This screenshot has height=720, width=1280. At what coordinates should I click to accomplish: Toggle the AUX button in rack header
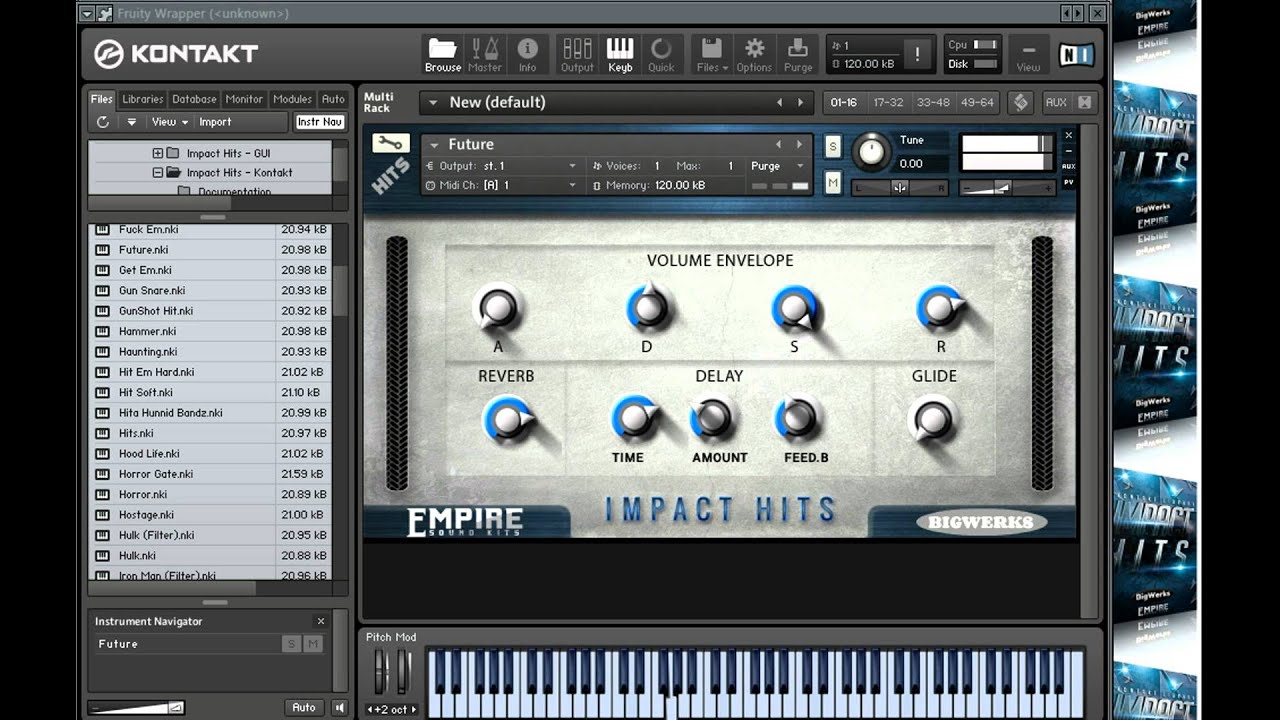tap(1056, 102)
